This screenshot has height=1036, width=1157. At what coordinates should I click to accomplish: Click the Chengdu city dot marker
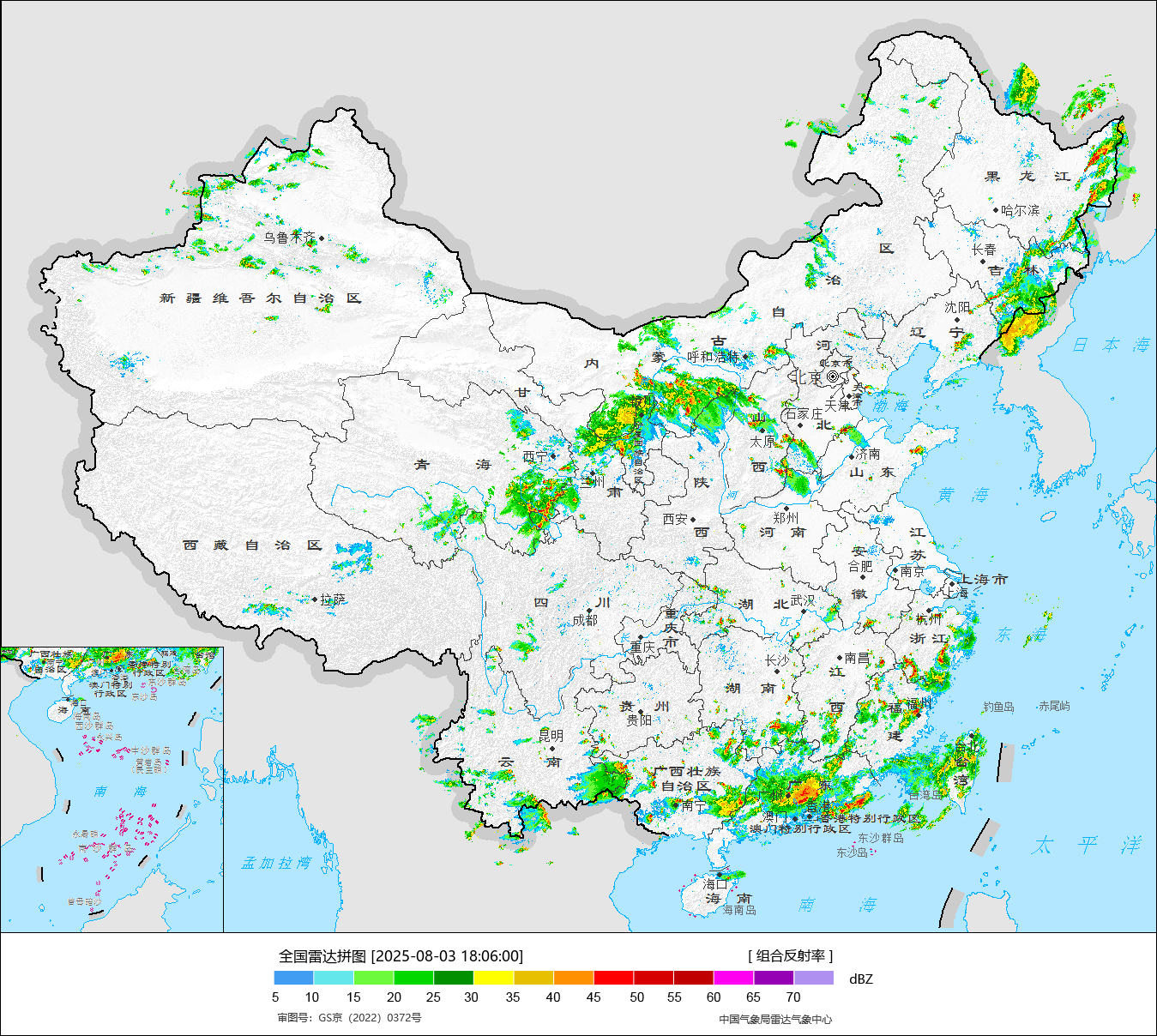(x=589, y=611)
